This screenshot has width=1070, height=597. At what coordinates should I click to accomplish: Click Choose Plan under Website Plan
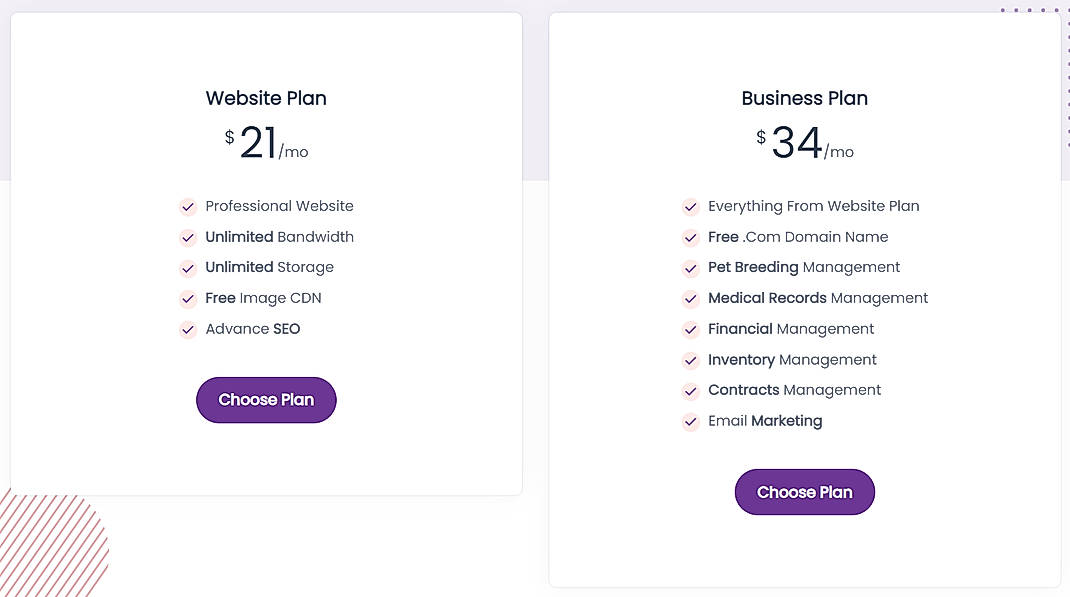(x=266, y=399)
